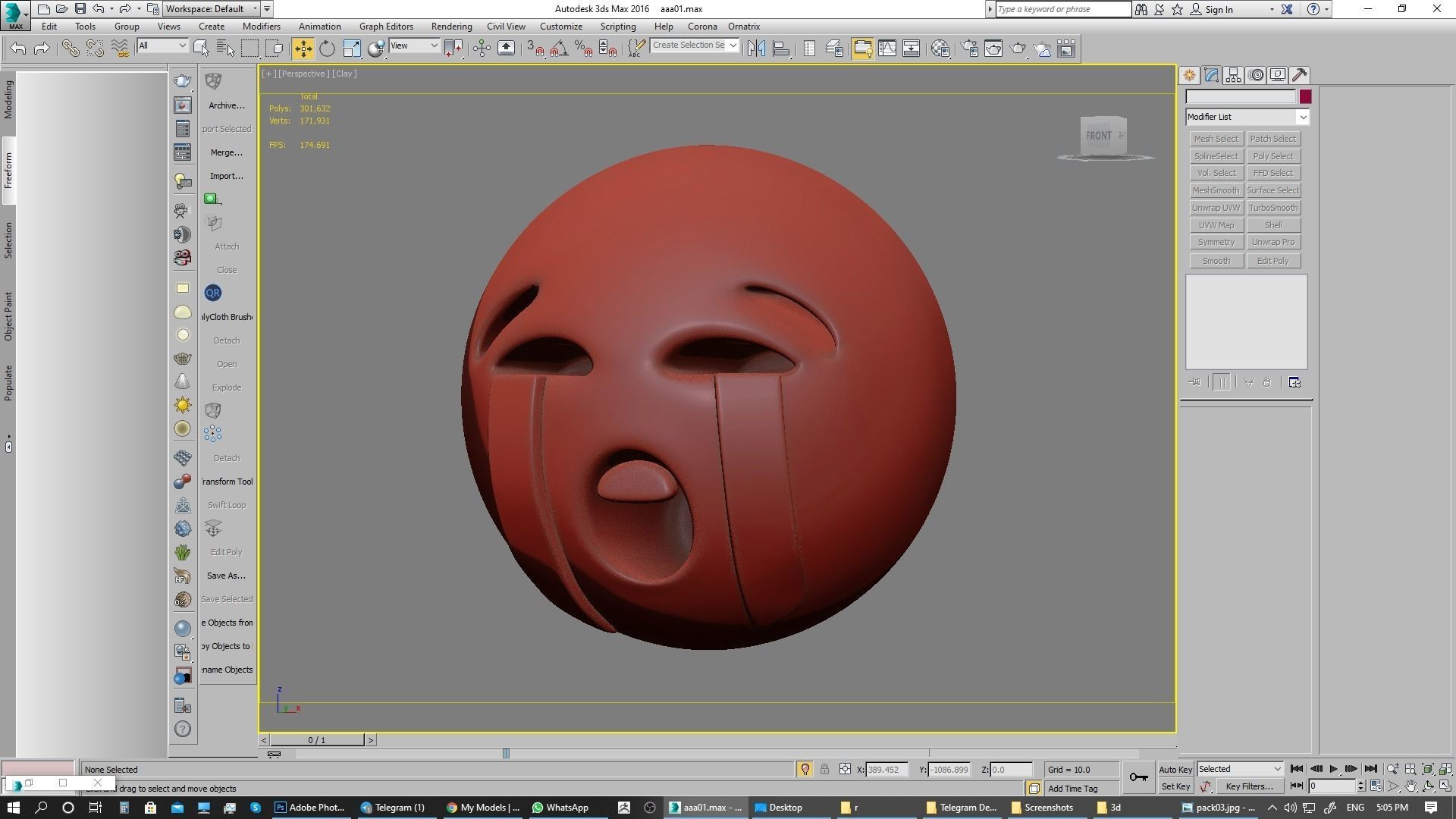Click the Rendered Frame Window icon
The height and width of the screenshot is (819, 1456).
pyautogui.click(x=993, y=49)
